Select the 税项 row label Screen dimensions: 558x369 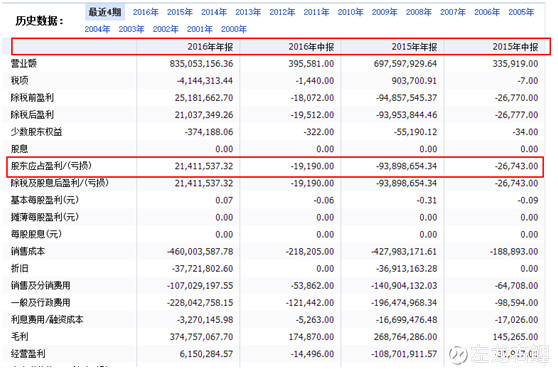coord(20,81)
